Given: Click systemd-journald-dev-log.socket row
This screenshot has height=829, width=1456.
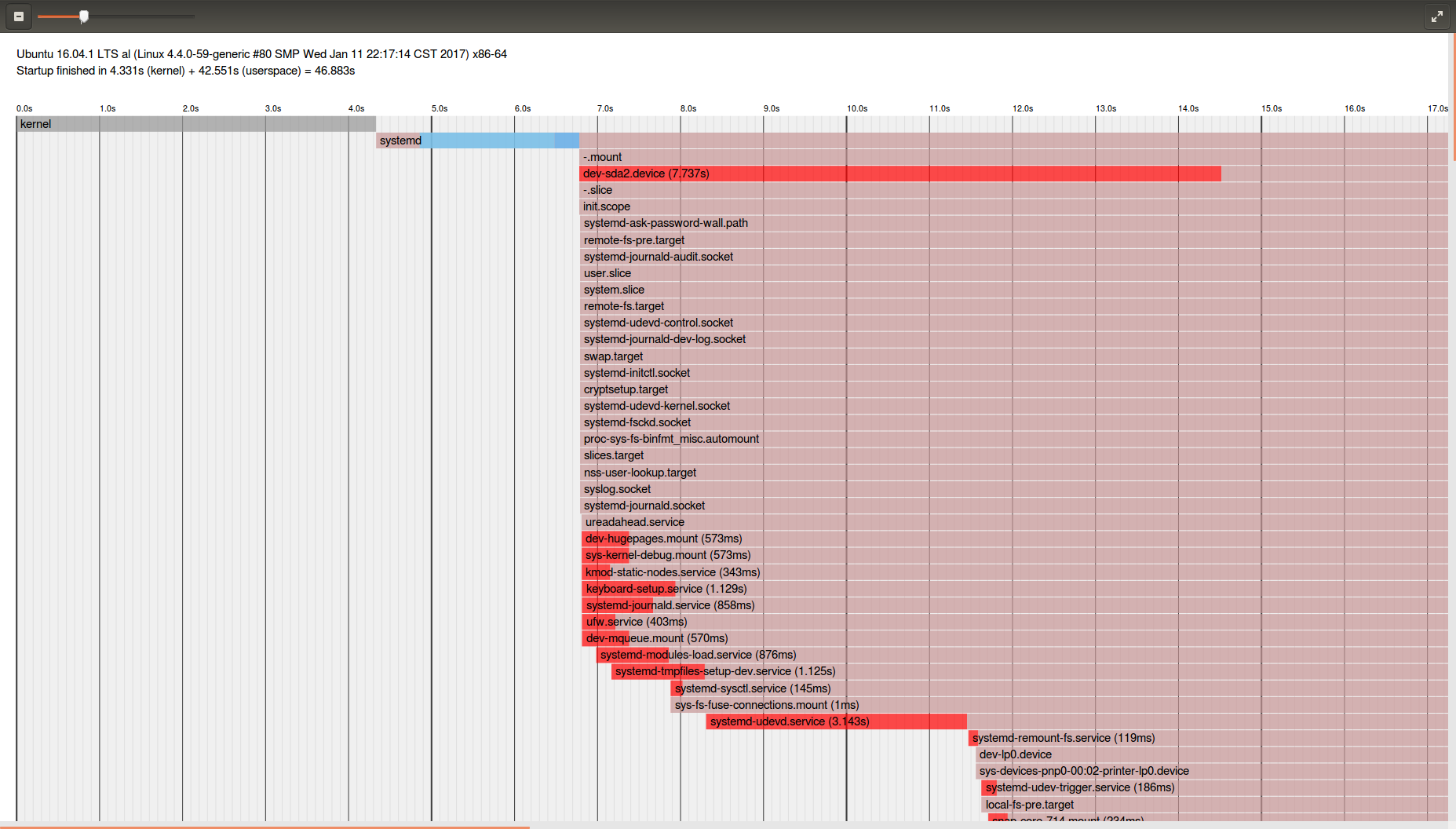Looking at the screenshot, I should 1013,339.
